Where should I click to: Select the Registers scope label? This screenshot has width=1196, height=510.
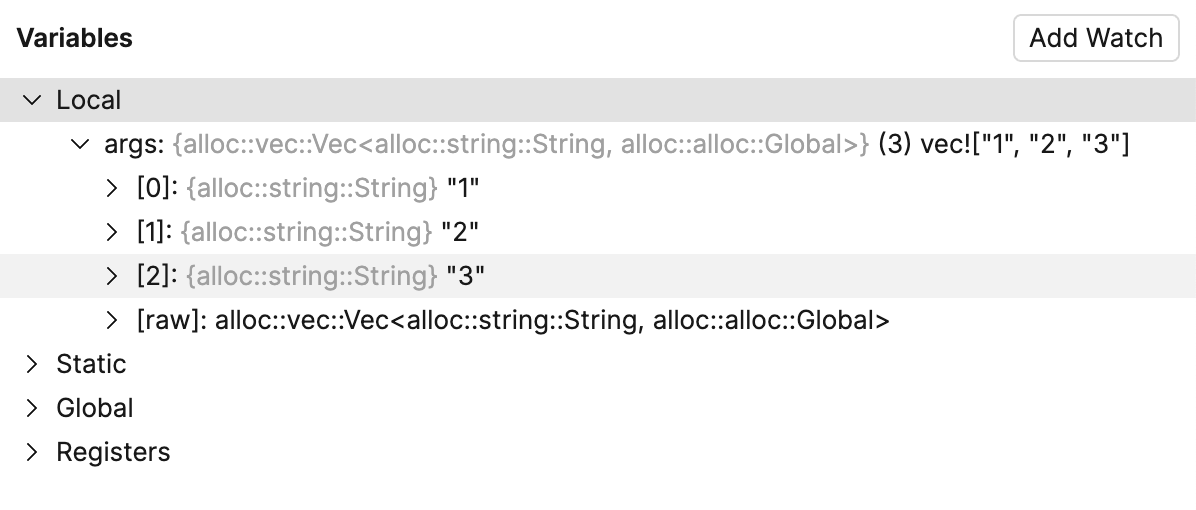[113, 452]
